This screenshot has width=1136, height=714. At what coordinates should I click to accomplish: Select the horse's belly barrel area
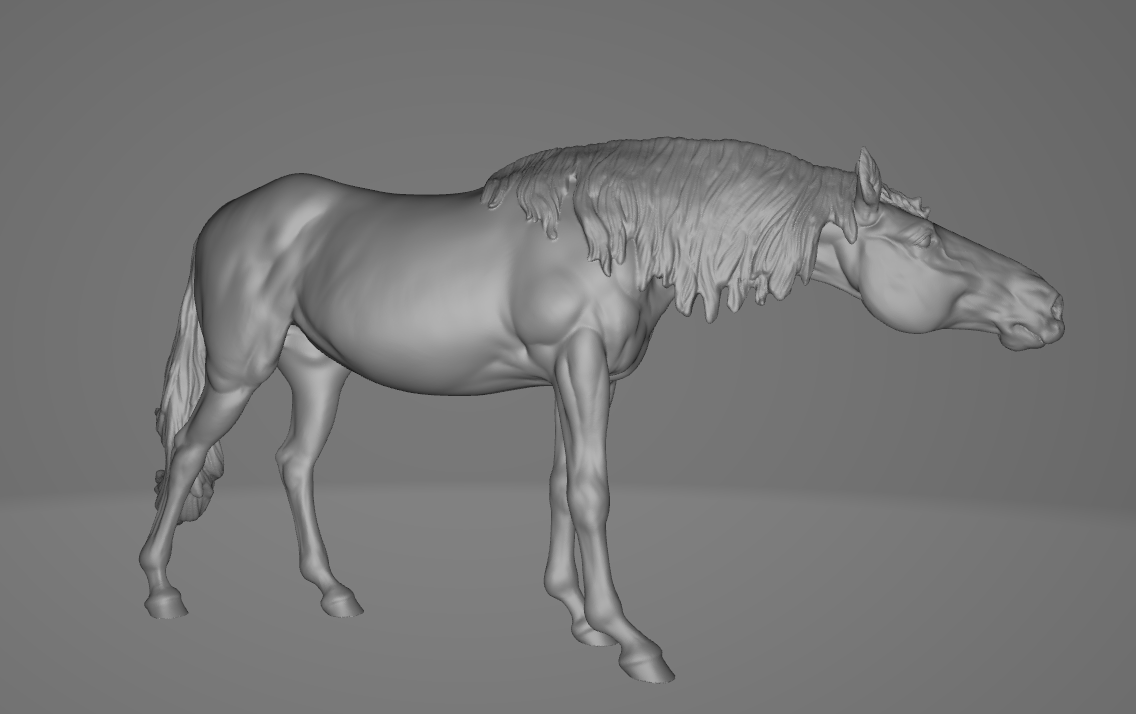(x=420, y=330)
